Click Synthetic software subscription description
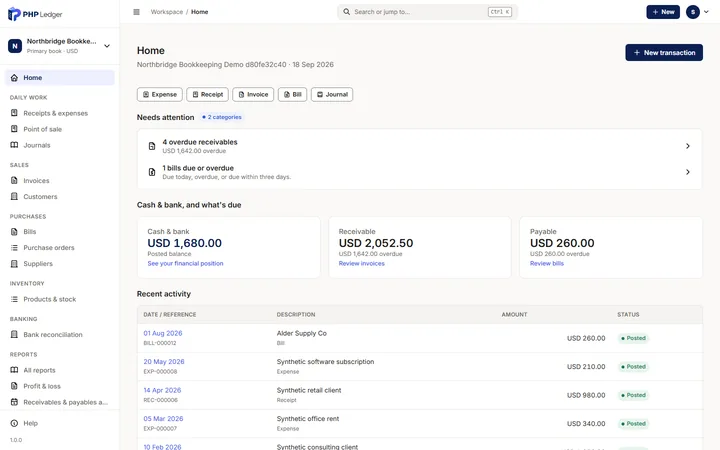720x450 pixels. coord(325,362)
